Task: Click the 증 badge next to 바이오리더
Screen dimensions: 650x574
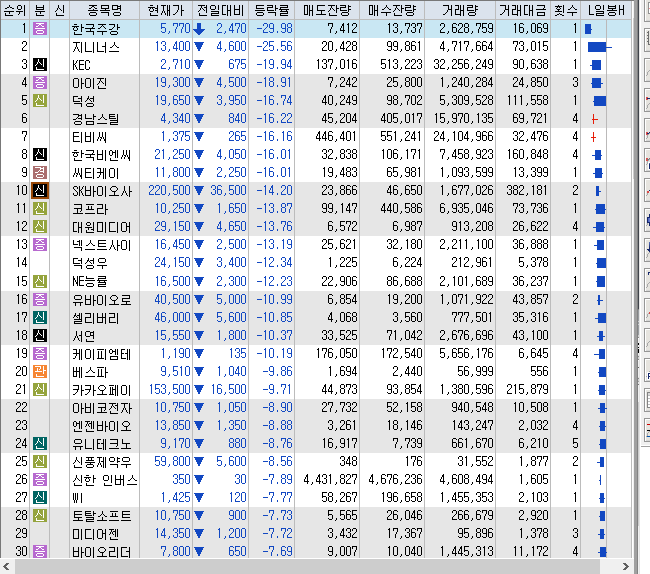Action: click(40, 552)
